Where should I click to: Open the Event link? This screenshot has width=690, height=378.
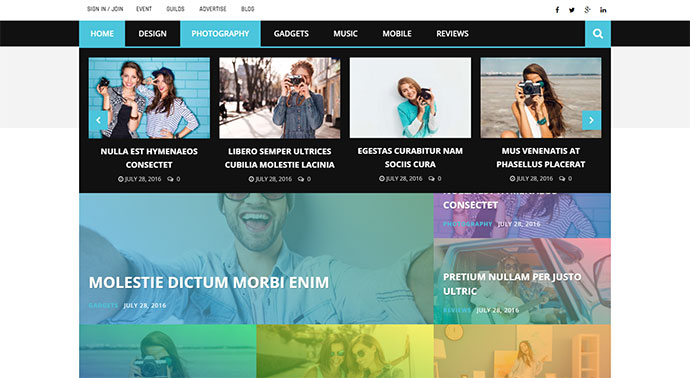(144, 9)
